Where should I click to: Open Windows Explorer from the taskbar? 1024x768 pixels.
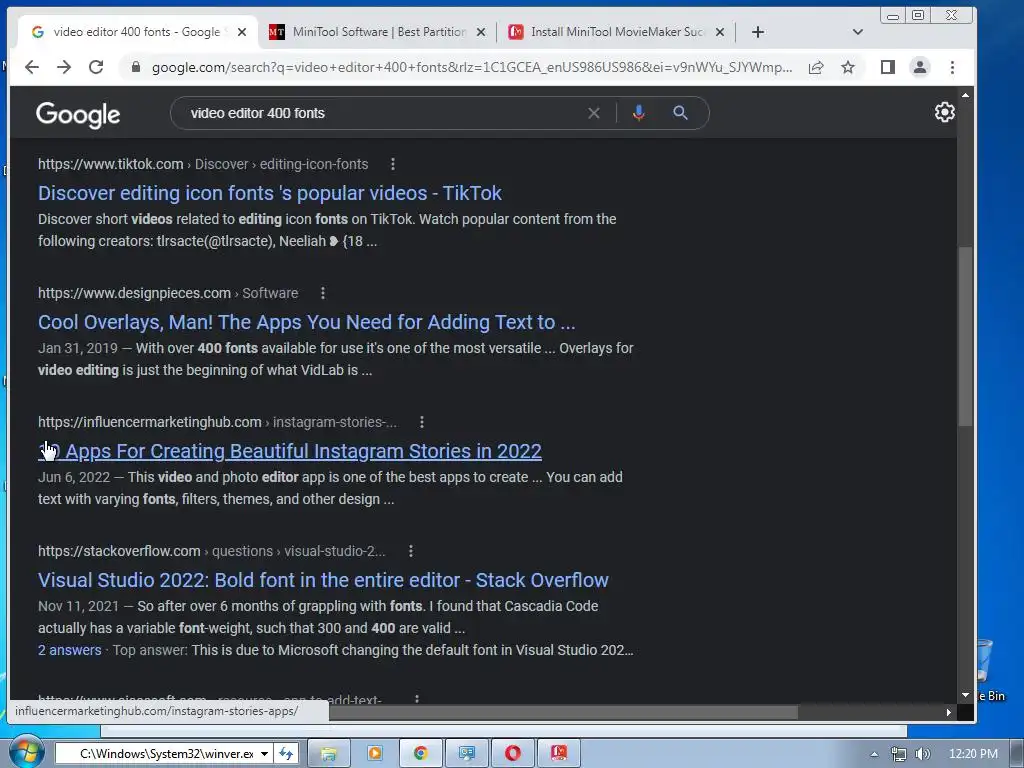(x=328, y=754)
